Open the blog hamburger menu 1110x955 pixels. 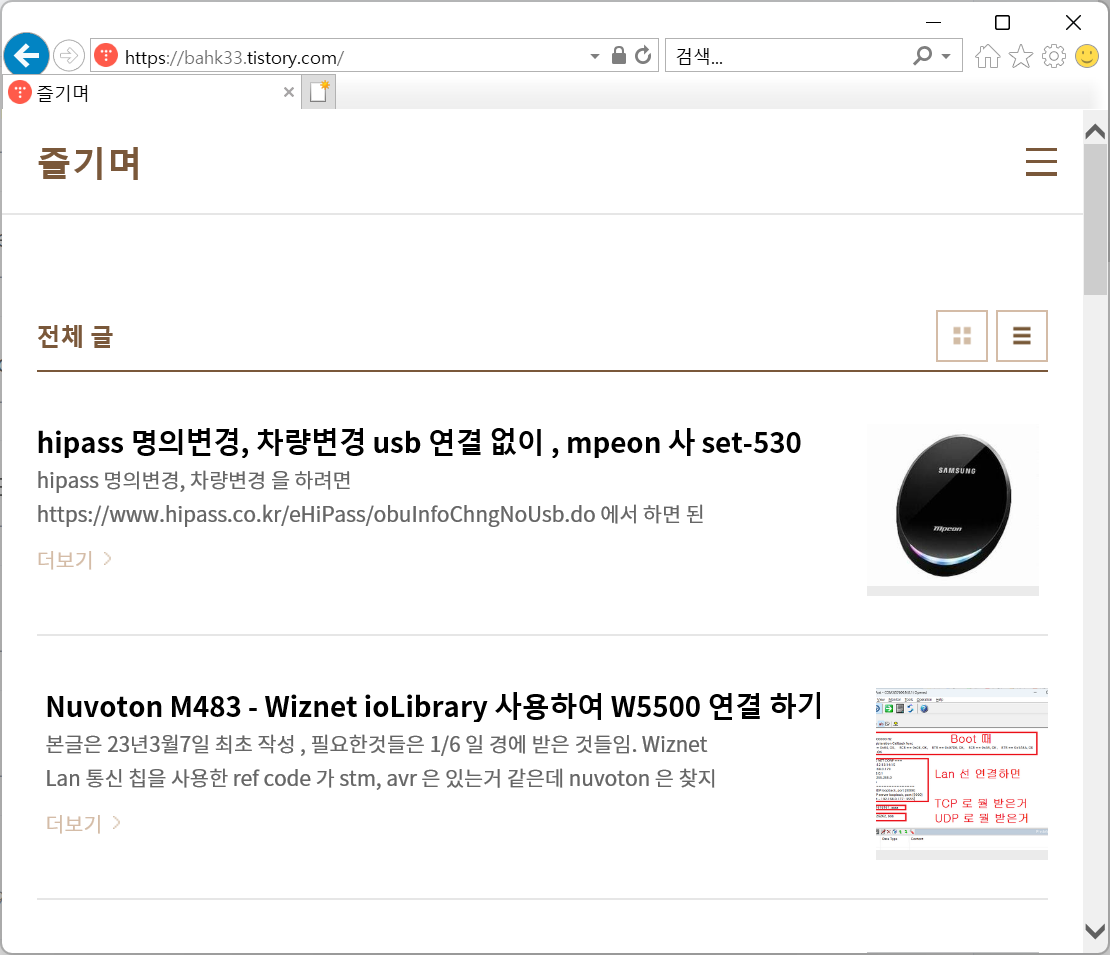click(x=1041, y=161)
